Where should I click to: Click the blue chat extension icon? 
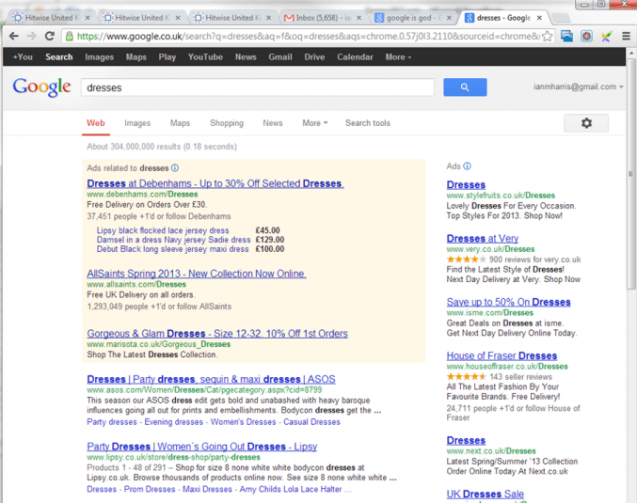pos(567,36)
